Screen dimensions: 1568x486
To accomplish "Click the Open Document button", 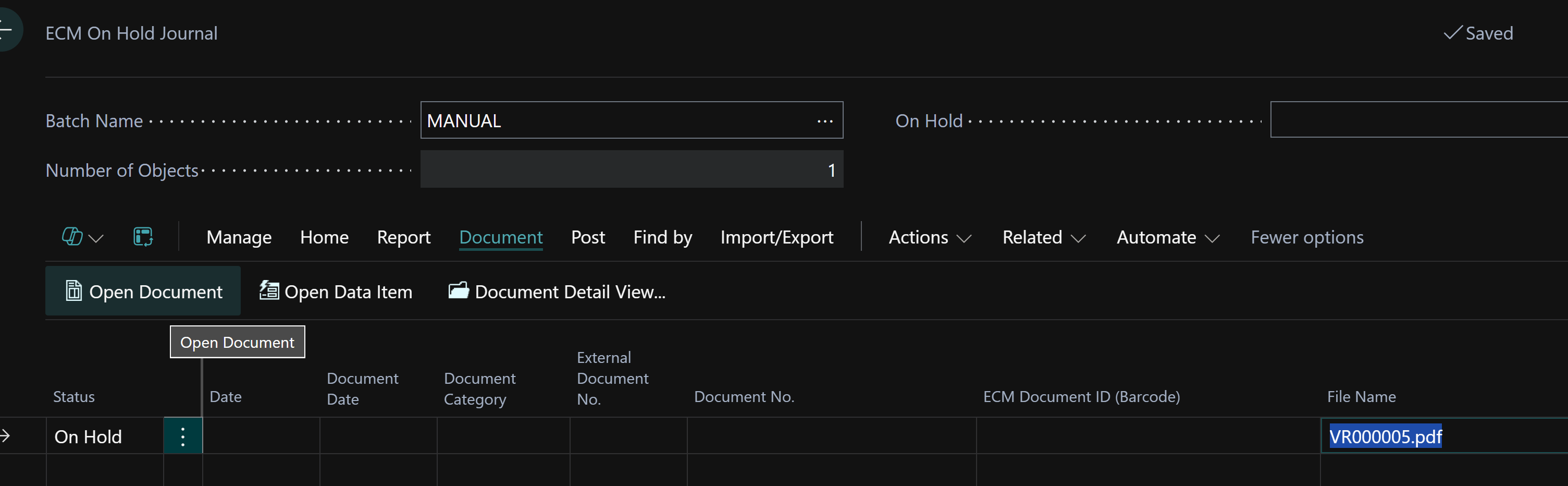I will (143, 291).
